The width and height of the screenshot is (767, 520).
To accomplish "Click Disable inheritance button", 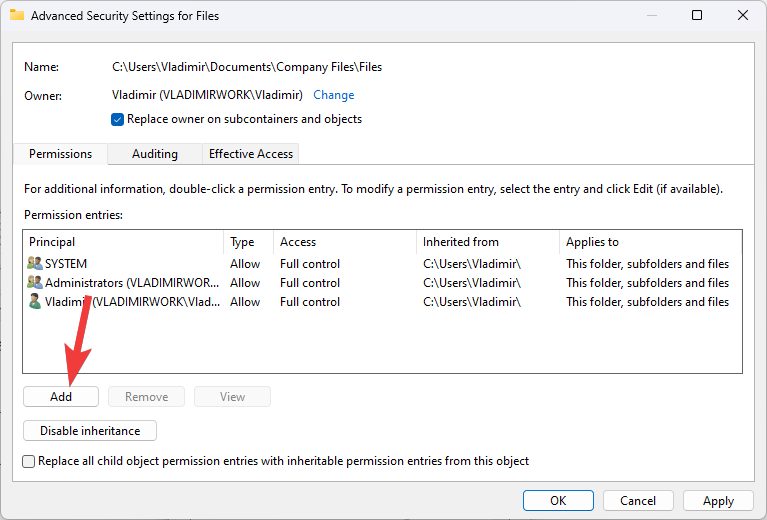I will (90, 431).
